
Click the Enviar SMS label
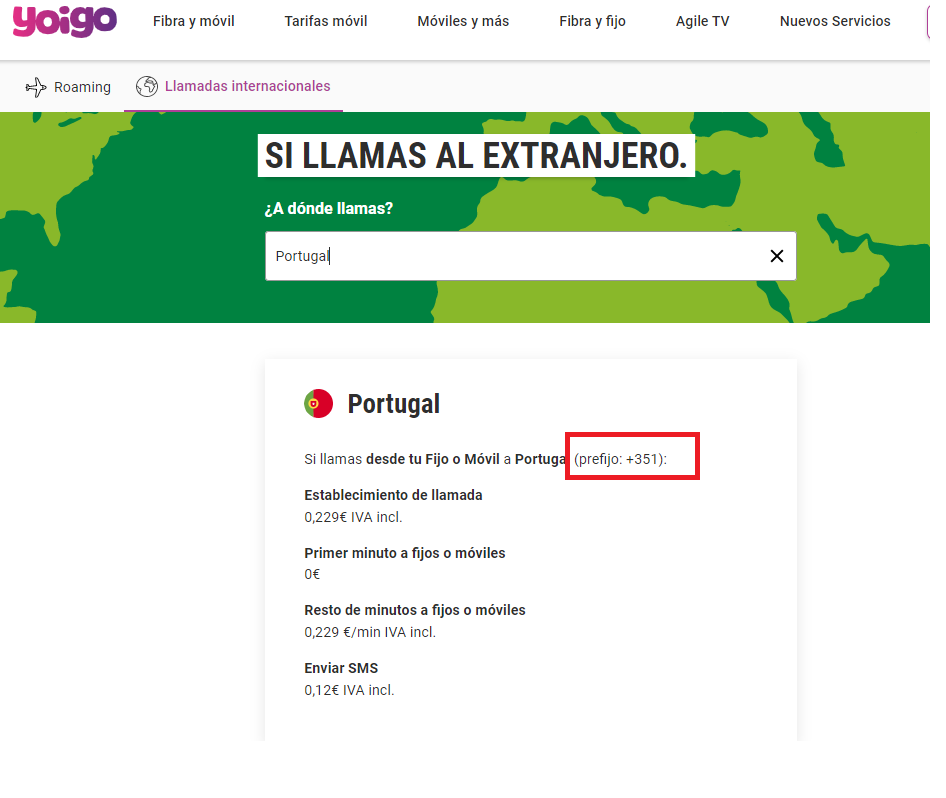tap(341, 668)
